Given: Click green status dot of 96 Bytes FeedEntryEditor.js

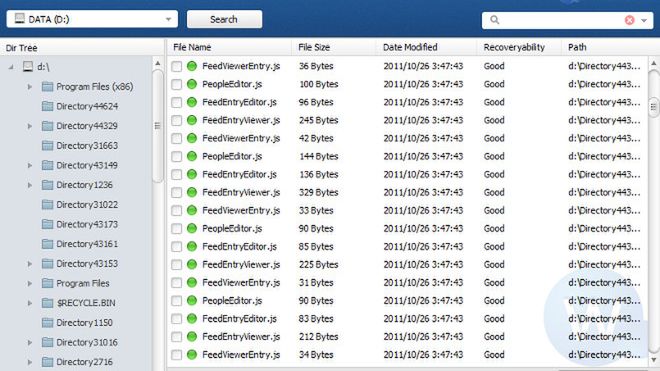Looking at the screenshot, I should (x=192, y=102).
